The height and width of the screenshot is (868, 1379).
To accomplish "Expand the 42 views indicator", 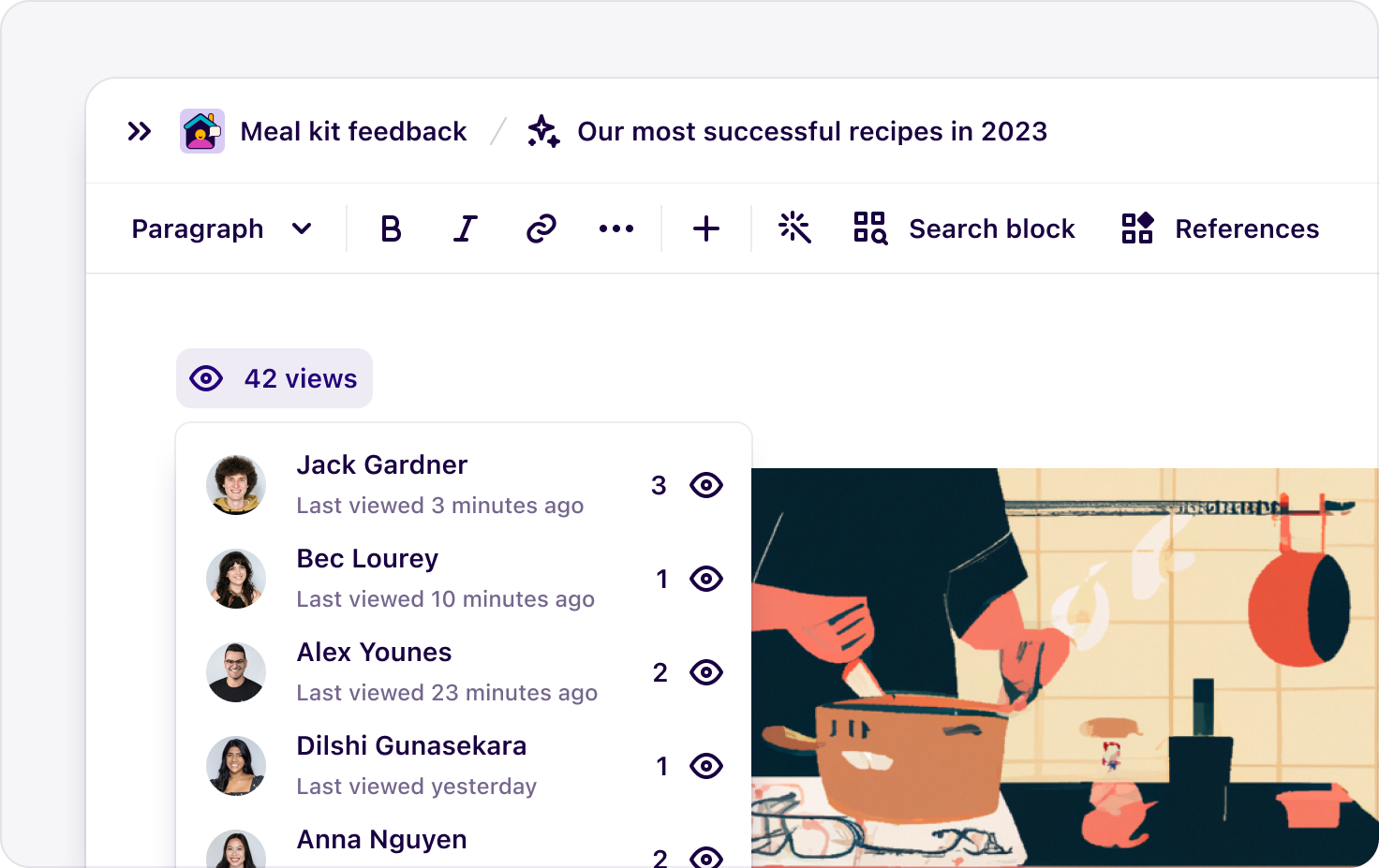I will point(274,378).
